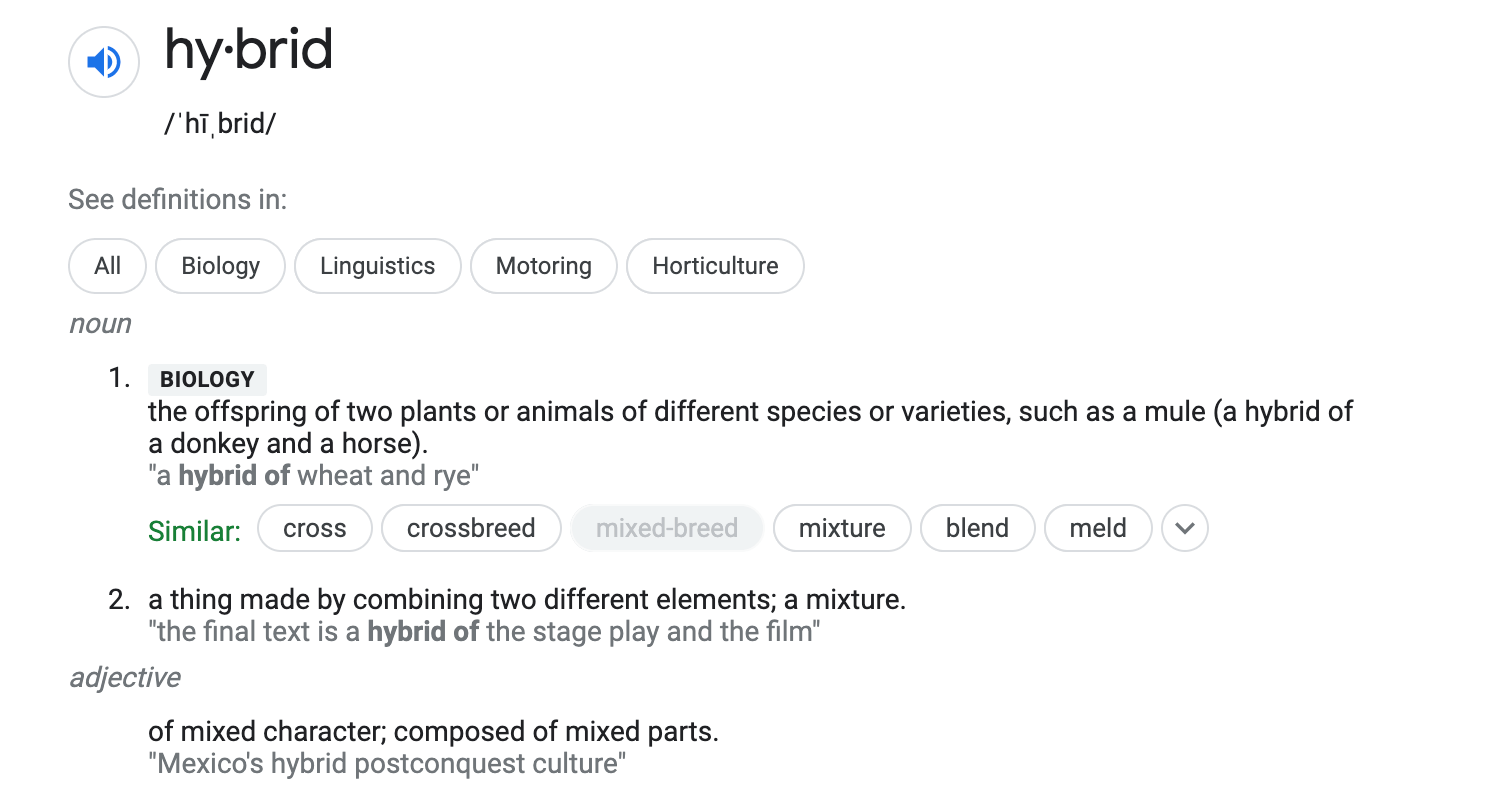Image resolution: width=1492 pixels, height=804 pixels.
Task: Click the "cross" synonym chip
Action: point(314,528)
